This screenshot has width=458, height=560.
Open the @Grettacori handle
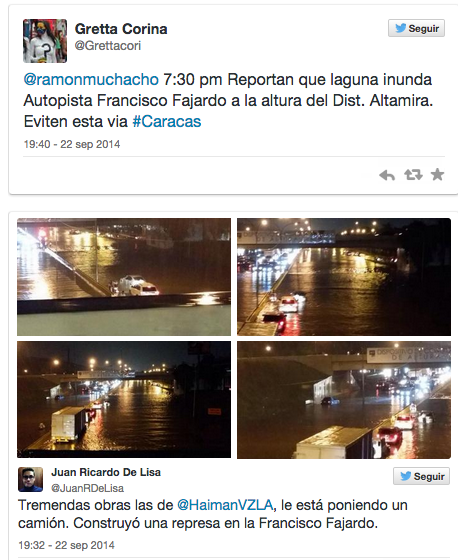point(108,46)
